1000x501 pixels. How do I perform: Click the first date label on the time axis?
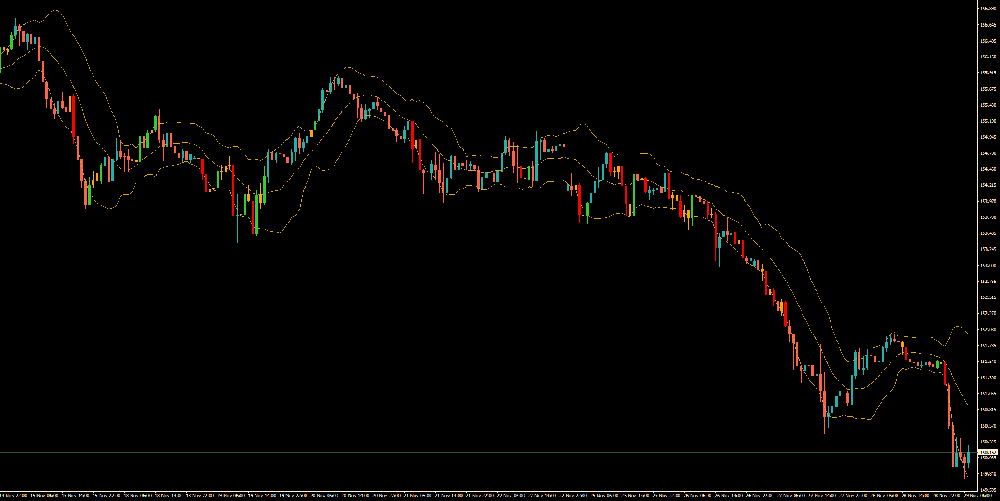coord(12,494)
